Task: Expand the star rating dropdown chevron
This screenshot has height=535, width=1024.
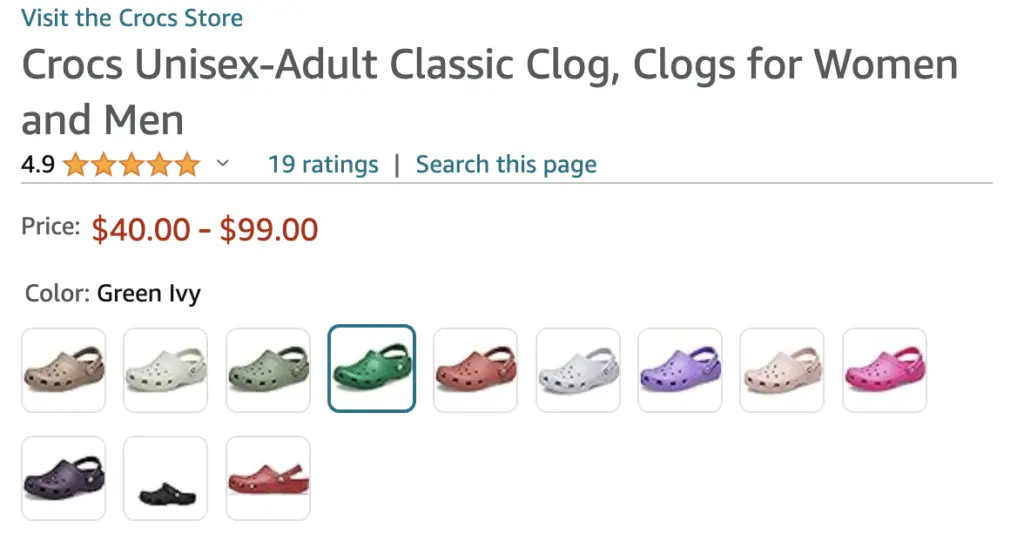Action: point(223,164)
